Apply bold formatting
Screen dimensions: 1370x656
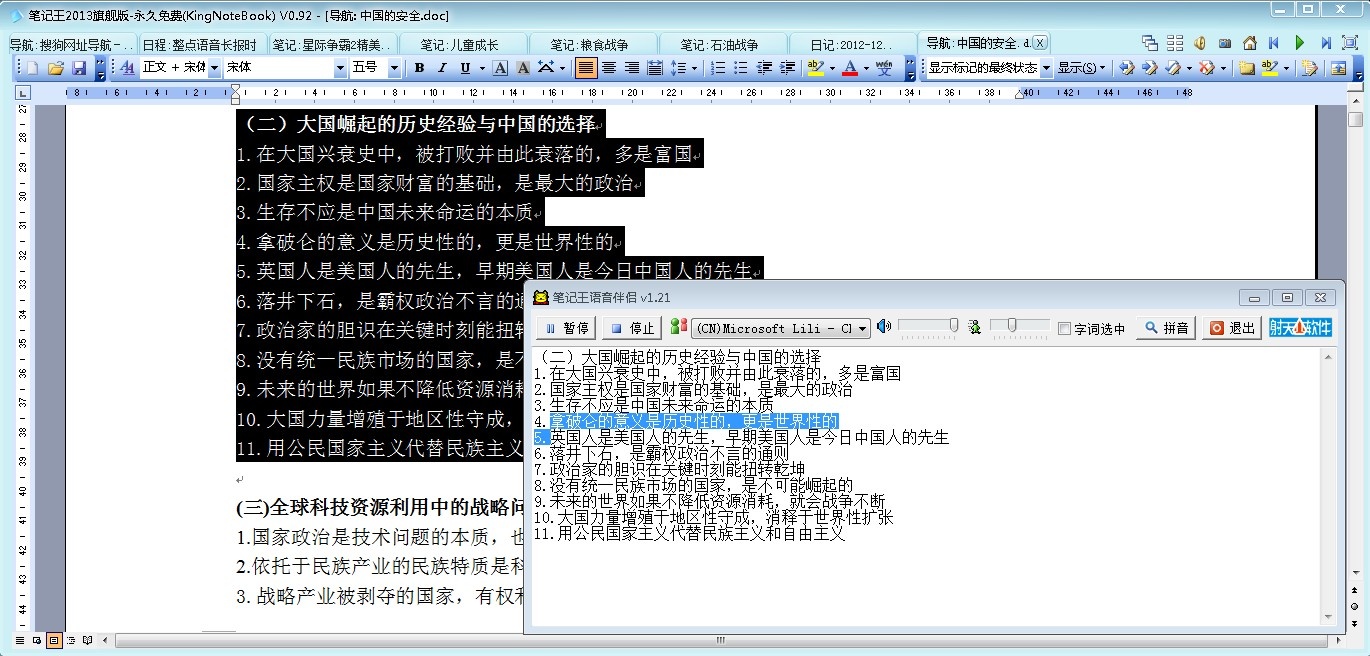[x=419, y=68]
